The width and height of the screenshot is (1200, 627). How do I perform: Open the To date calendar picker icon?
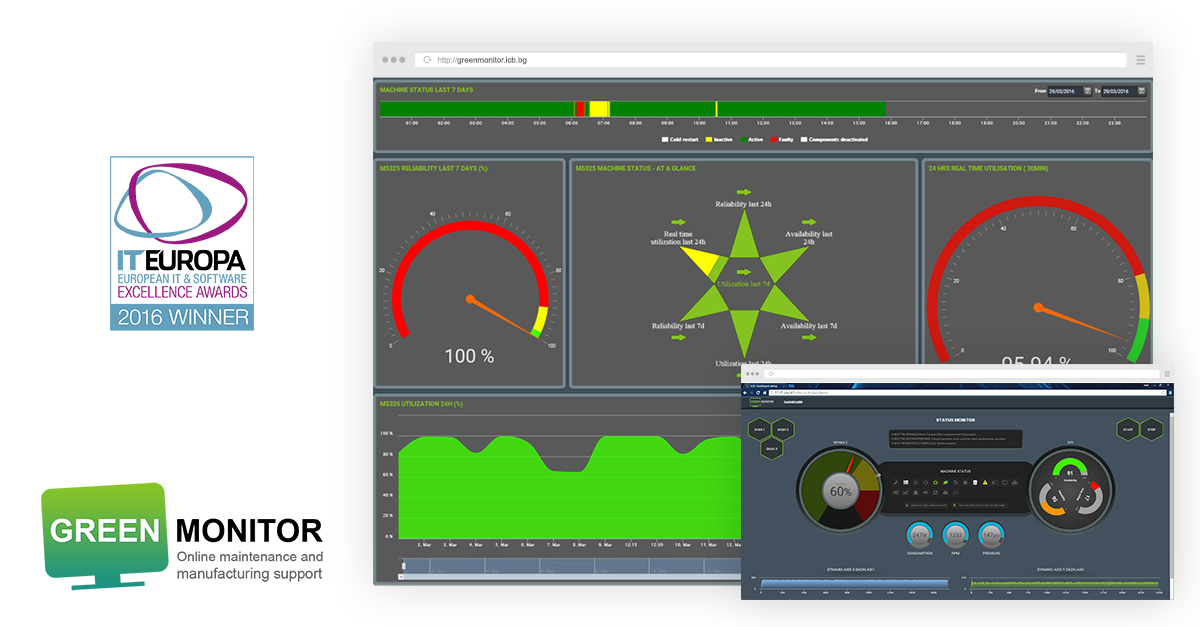[1142, 91]
